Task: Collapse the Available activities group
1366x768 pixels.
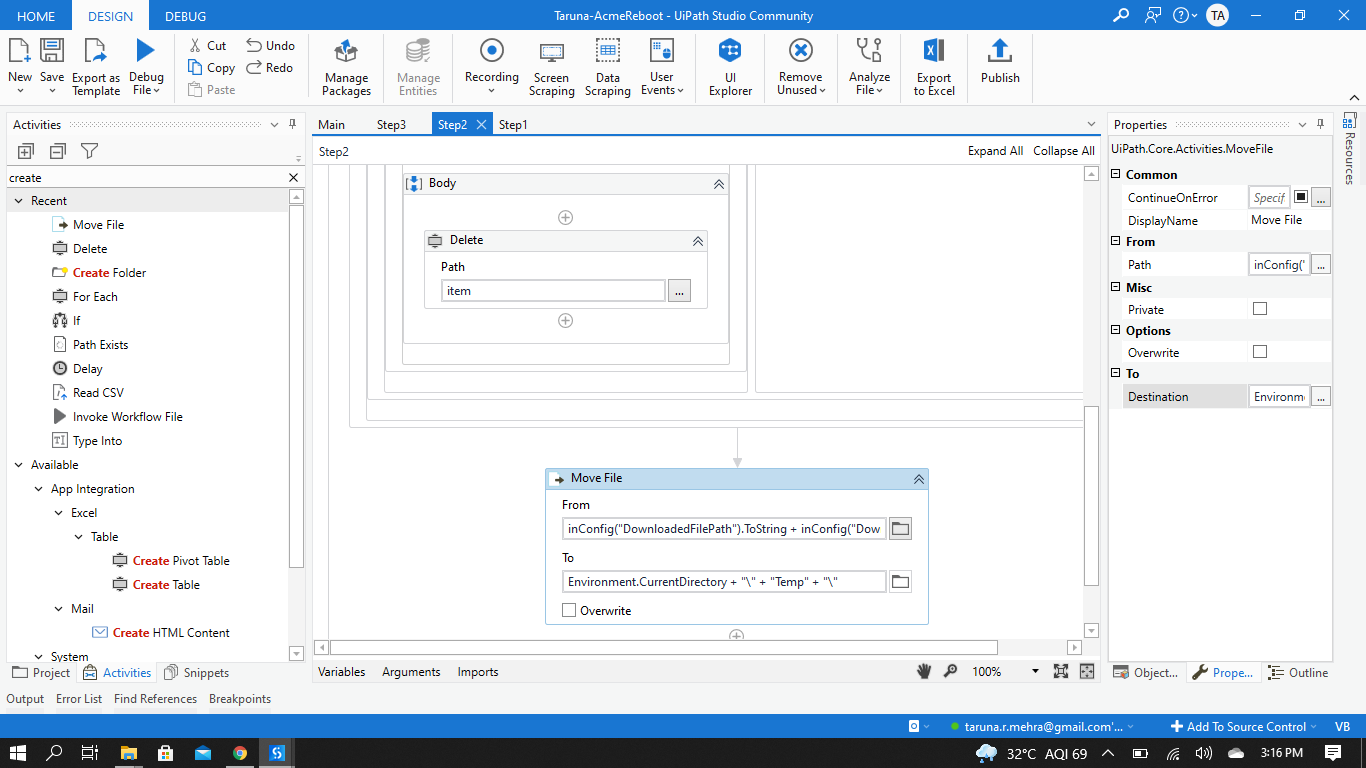Action: coord(19,465)
